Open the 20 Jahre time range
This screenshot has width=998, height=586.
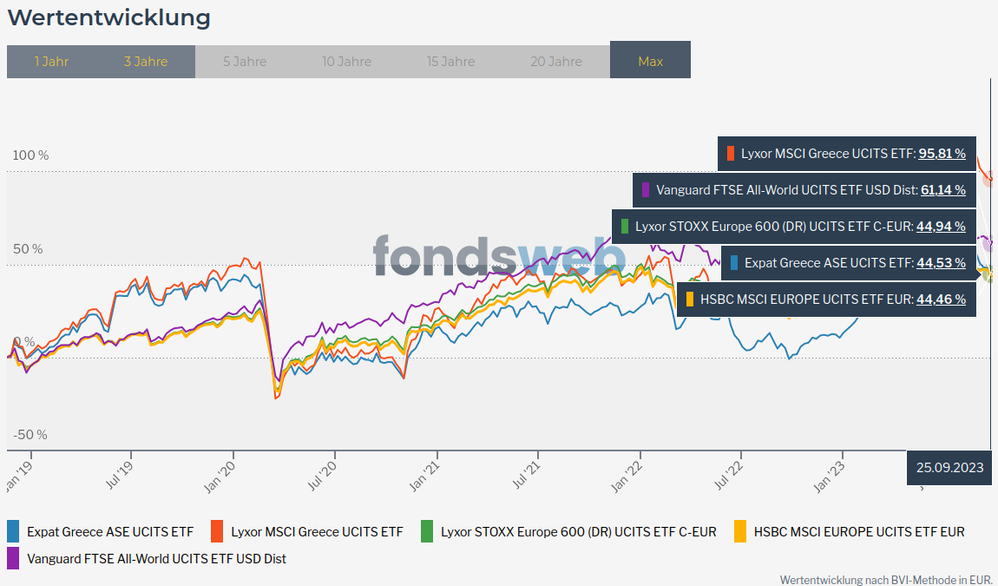click(x=556, y=61)
